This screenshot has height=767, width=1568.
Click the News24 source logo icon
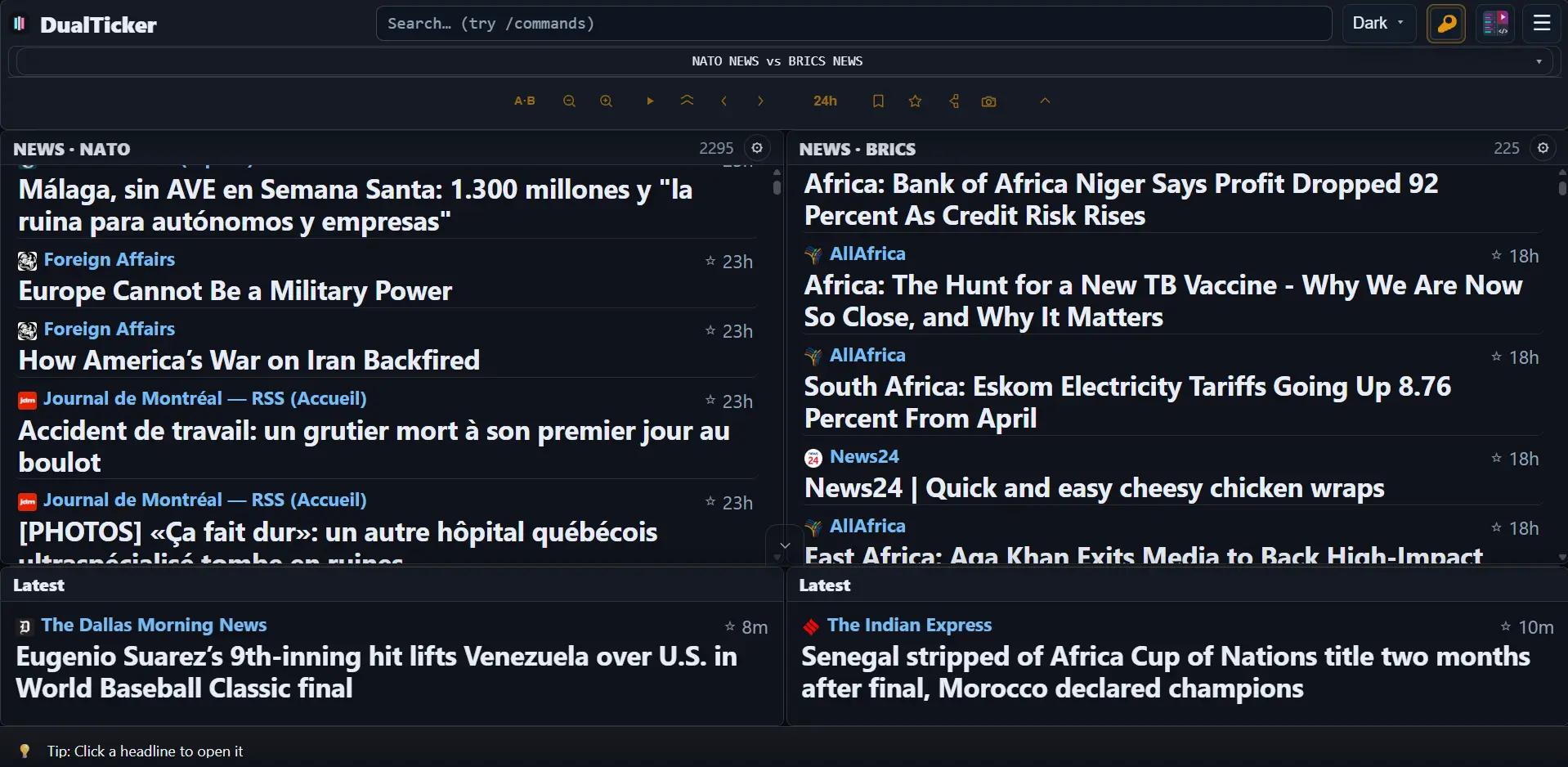[813, 459]
